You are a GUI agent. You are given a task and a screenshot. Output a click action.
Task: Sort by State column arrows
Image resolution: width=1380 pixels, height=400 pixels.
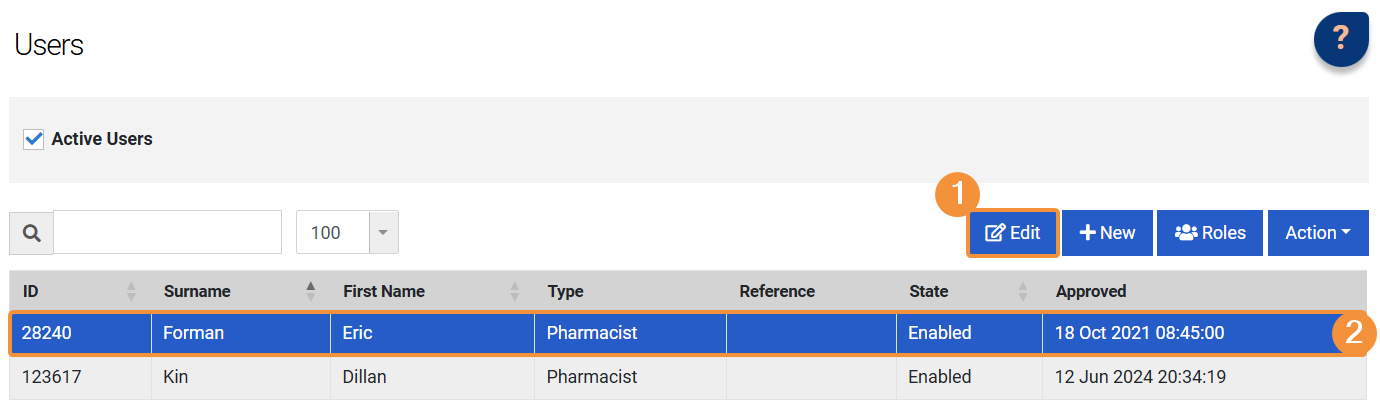(x=1023, y=292)
